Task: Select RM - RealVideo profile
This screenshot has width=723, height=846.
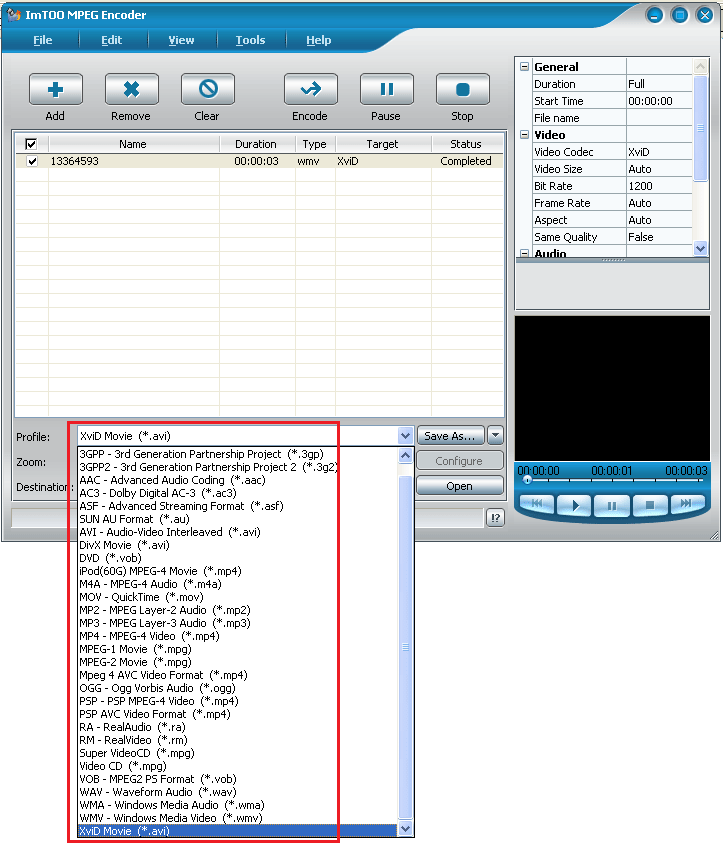Action: (x=237, y=740)
